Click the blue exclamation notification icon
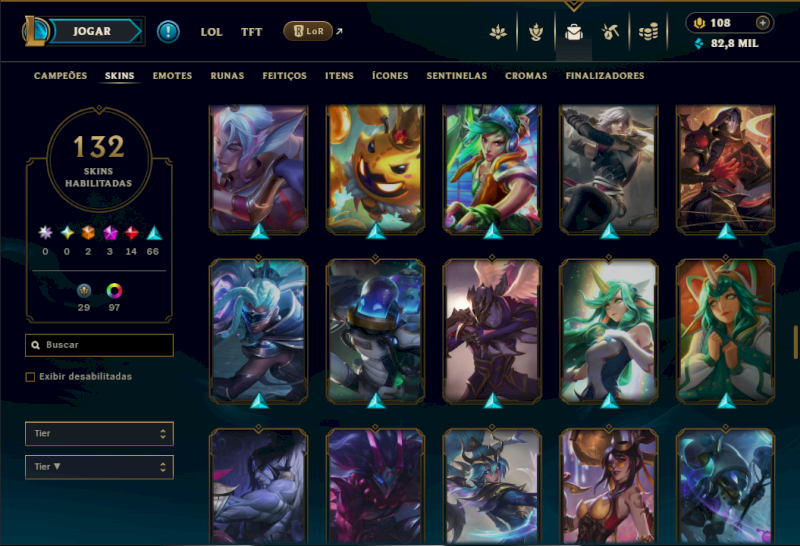 pos(168,32)
